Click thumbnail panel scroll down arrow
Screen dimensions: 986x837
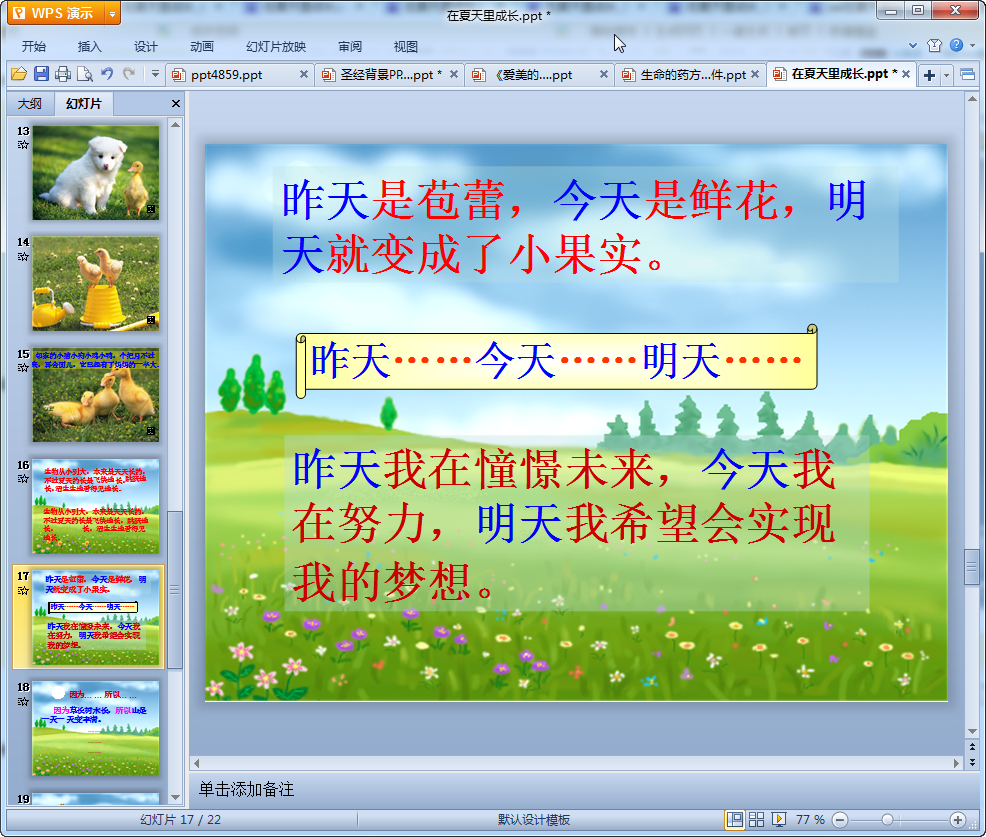pos(175,797)
